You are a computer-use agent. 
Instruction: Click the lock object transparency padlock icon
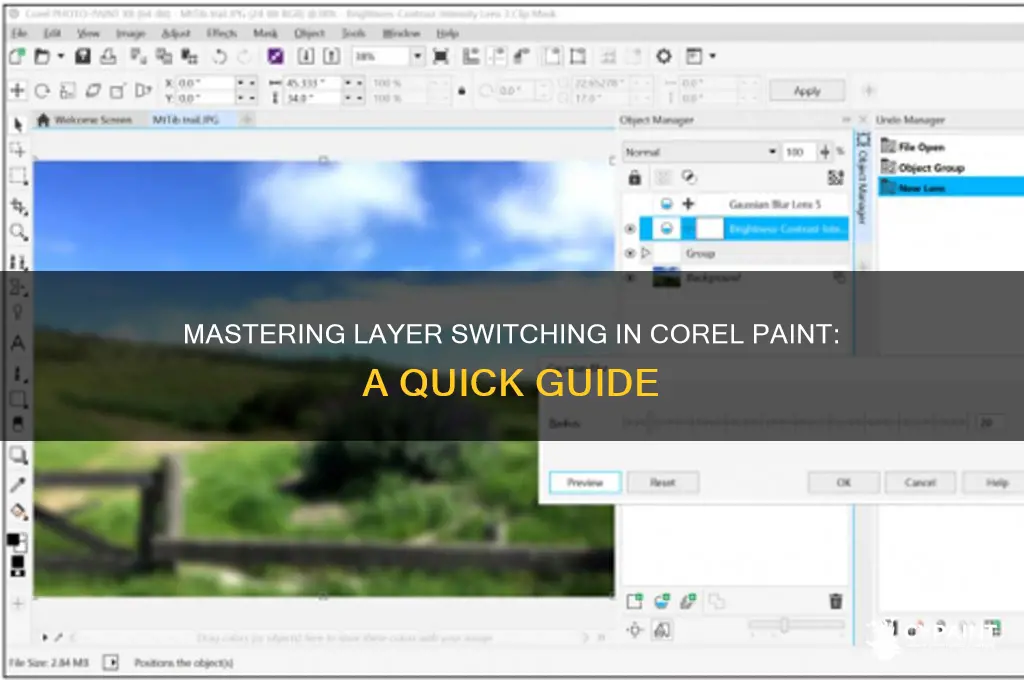click(x=634, y=177)
